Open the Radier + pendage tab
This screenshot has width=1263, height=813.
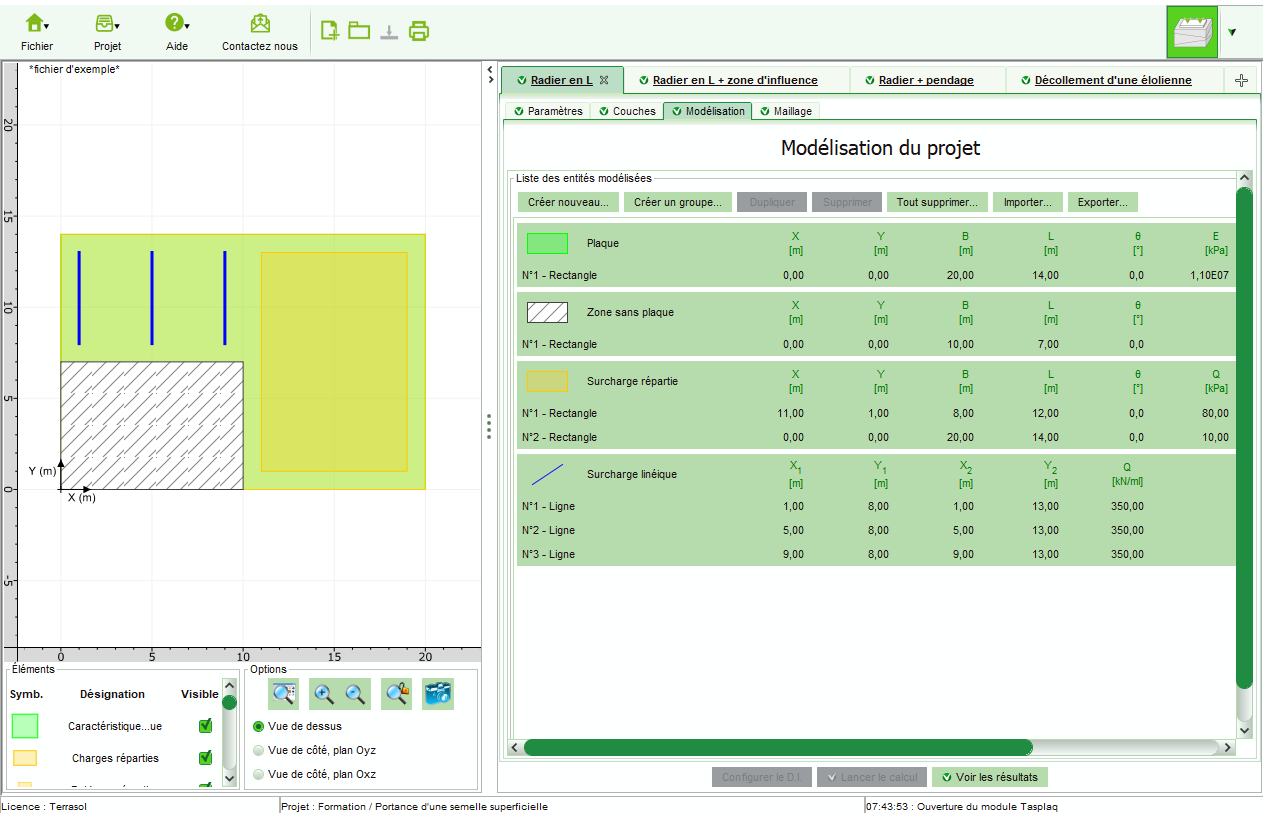click(926, 80)
